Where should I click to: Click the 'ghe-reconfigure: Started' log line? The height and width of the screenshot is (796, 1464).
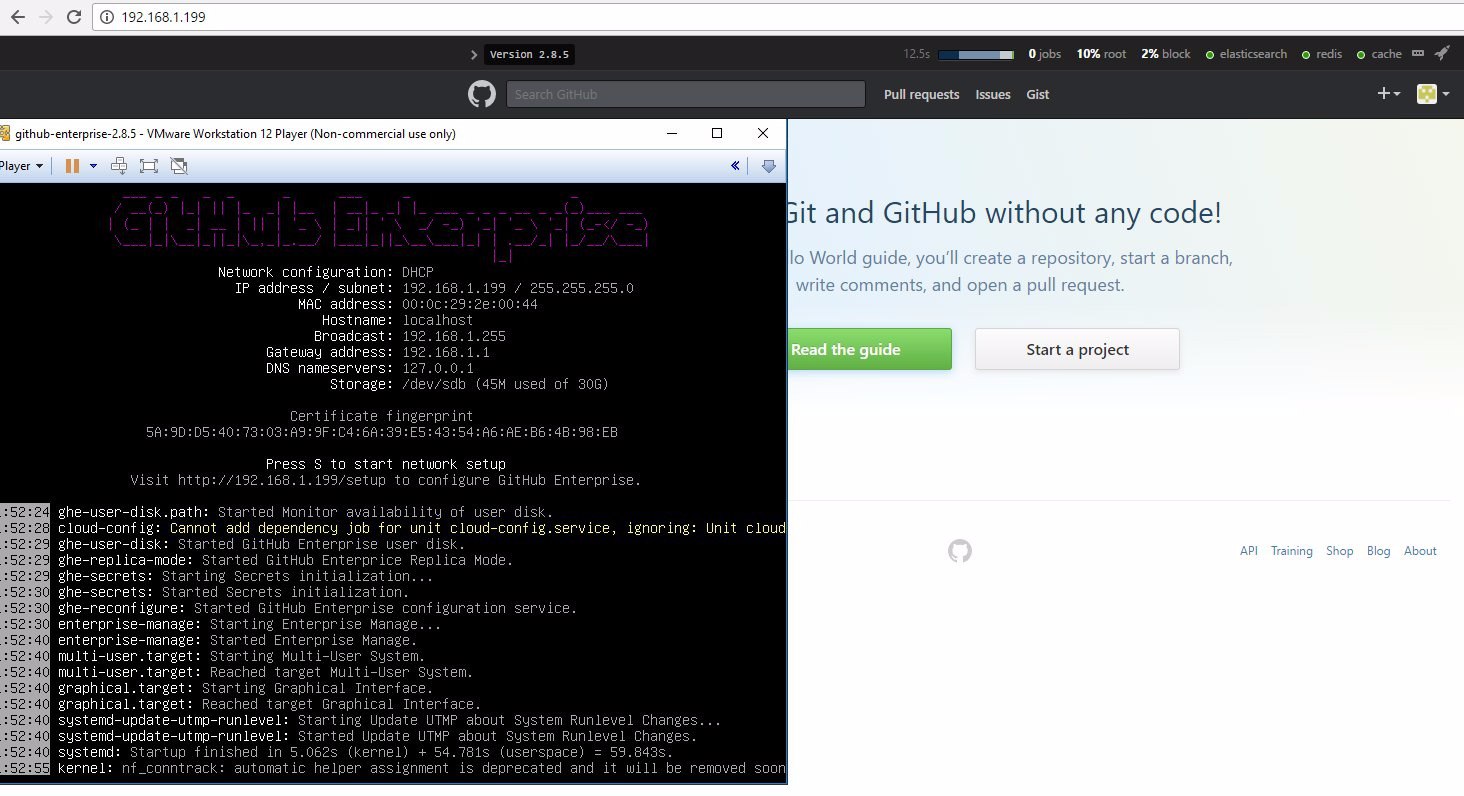pyautogui.click(x=317, y=608)
